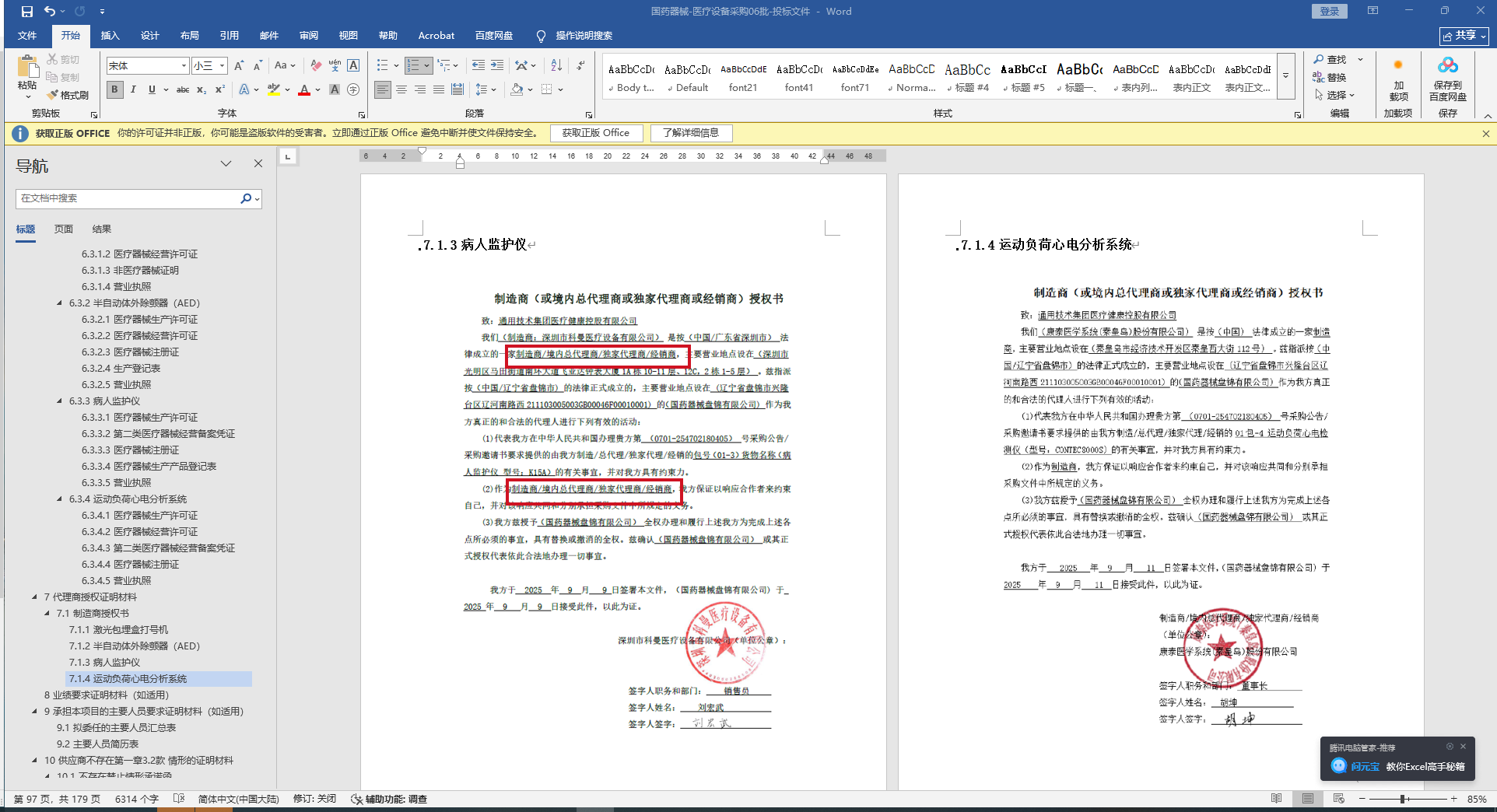The width and height of the screenshot is (1497, 812).
Task: Toggle strikethrough on the text
Action: 183,89
